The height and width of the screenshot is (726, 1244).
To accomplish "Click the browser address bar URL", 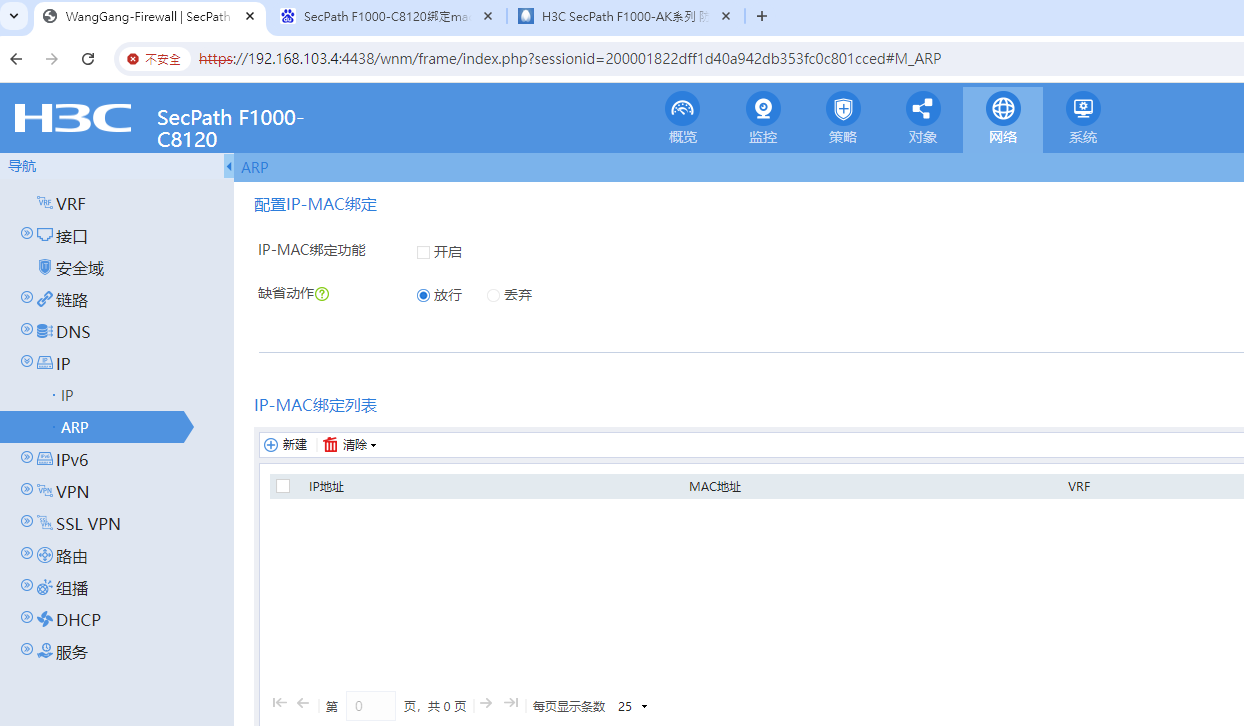I will 570,59.
